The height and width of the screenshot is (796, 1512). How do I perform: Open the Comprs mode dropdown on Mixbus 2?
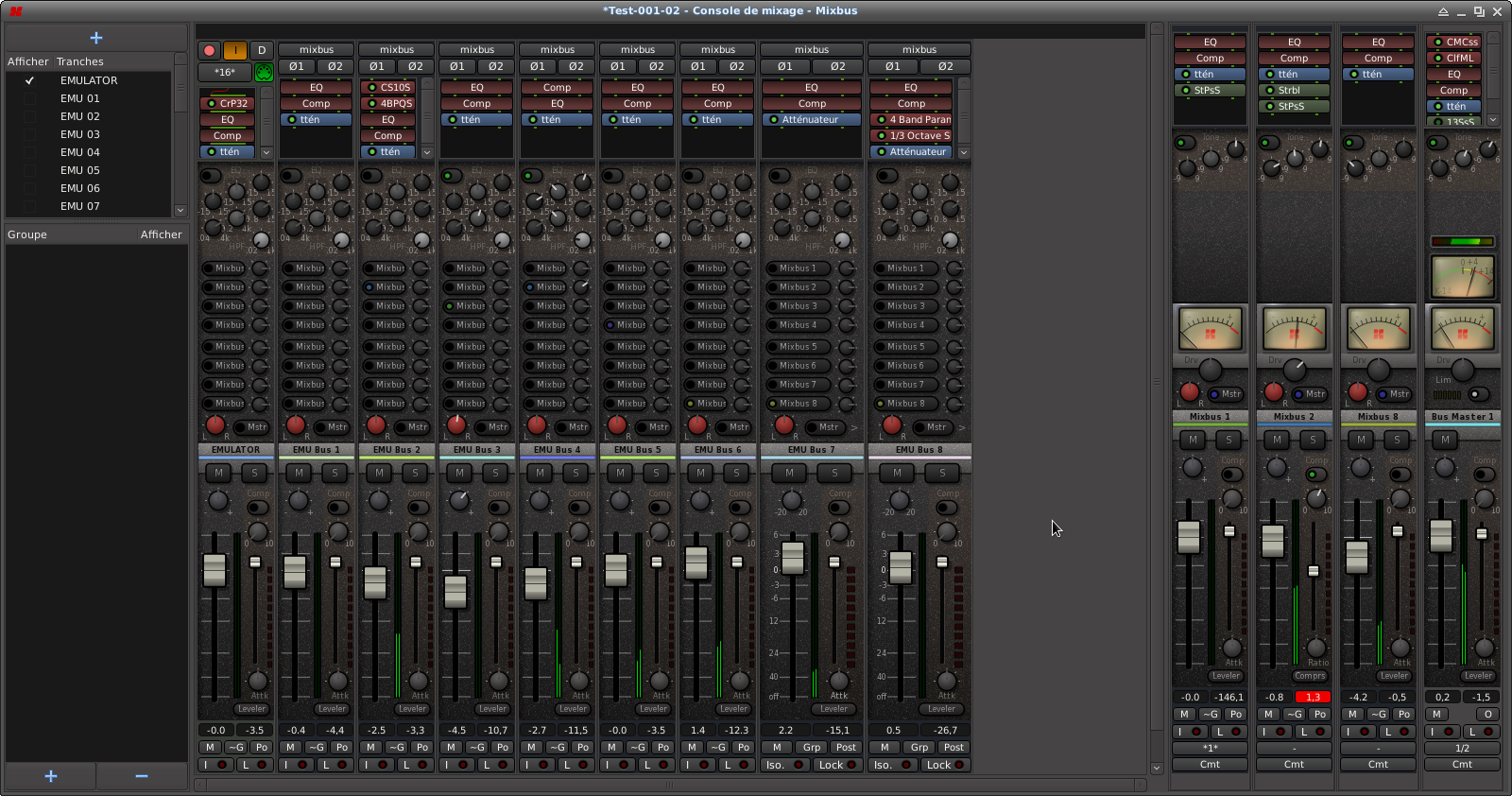(x=1310, y=676)
